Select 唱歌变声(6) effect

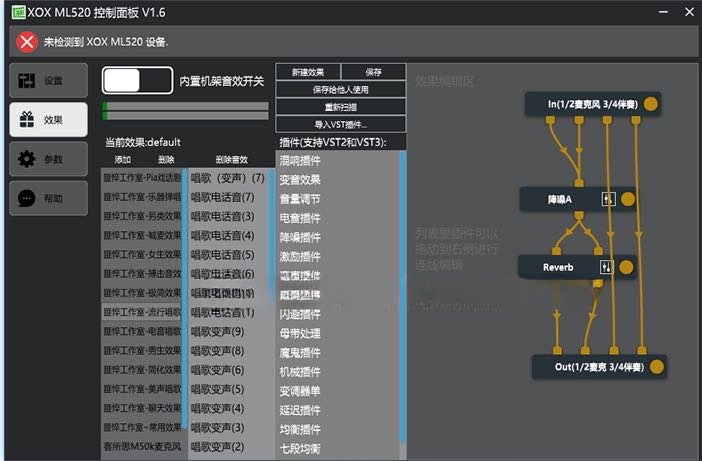click(x=228, y=371)
